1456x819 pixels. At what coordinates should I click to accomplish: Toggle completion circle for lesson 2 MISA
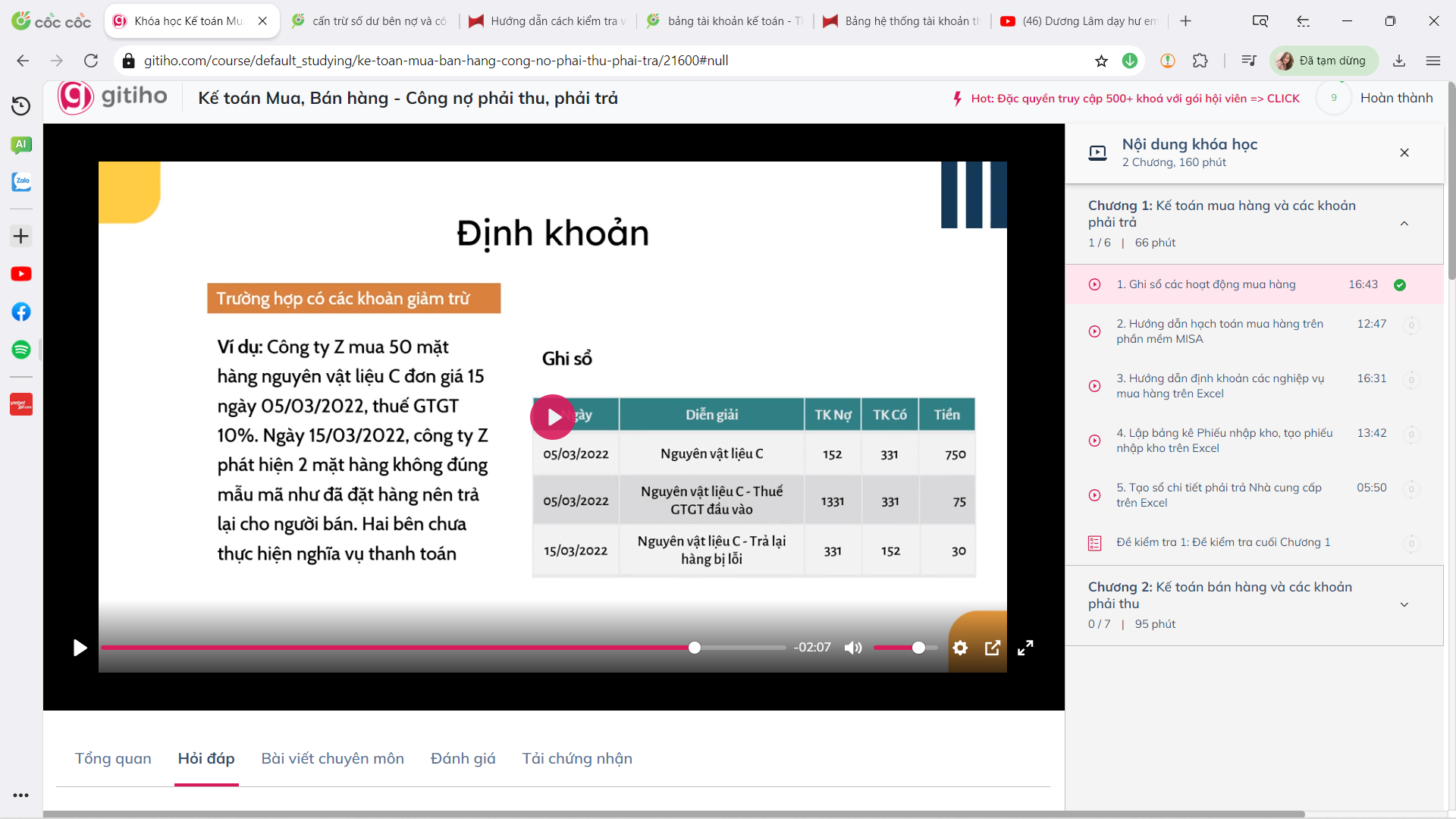point(1410,325)
